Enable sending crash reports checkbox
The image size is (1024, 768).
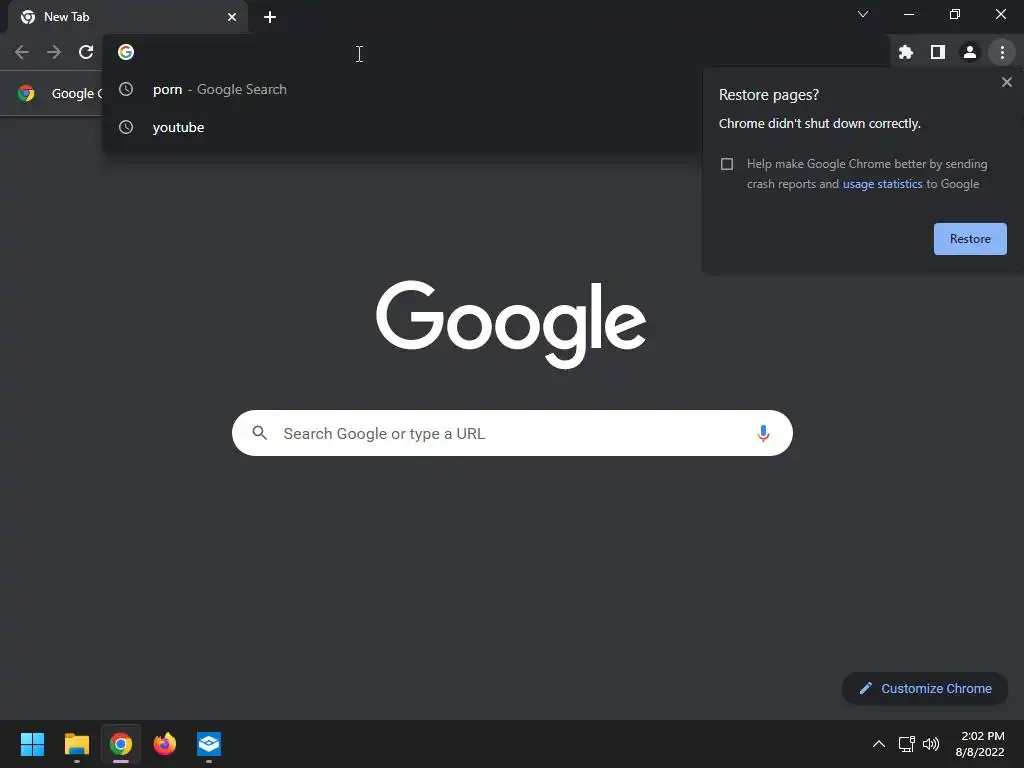click(727, 164)
